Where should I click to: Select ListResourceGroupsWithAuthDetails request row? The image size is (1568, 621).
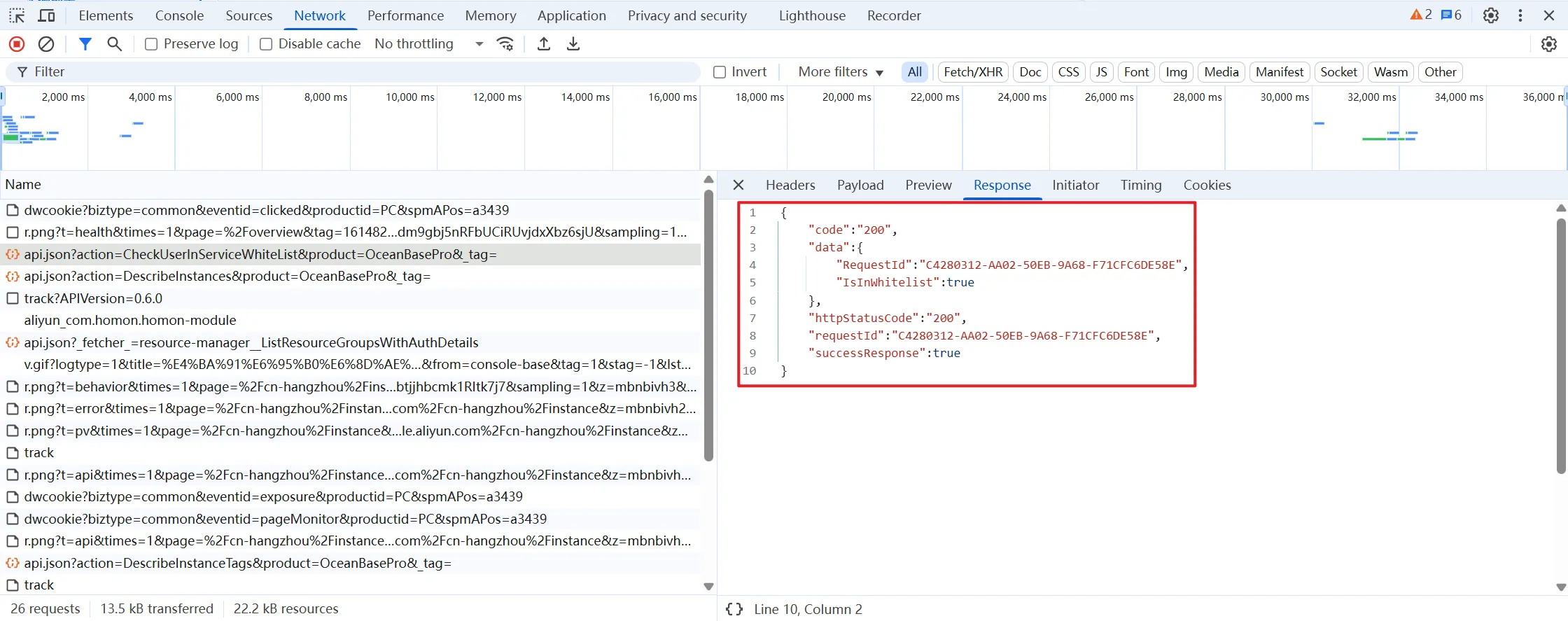(351, 342)
